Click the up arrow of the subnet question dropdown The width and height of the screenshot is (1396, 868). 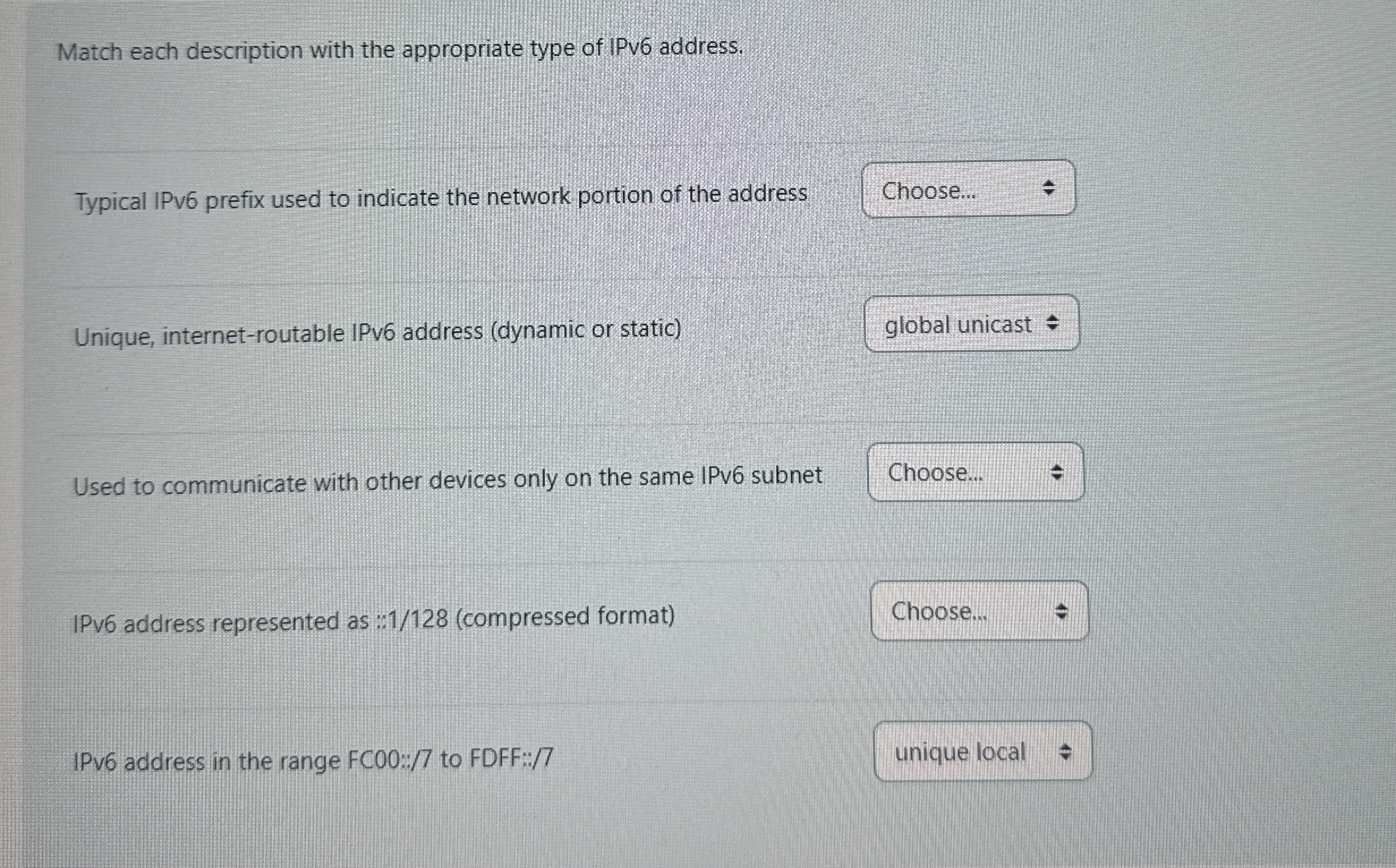[1058, 467]
